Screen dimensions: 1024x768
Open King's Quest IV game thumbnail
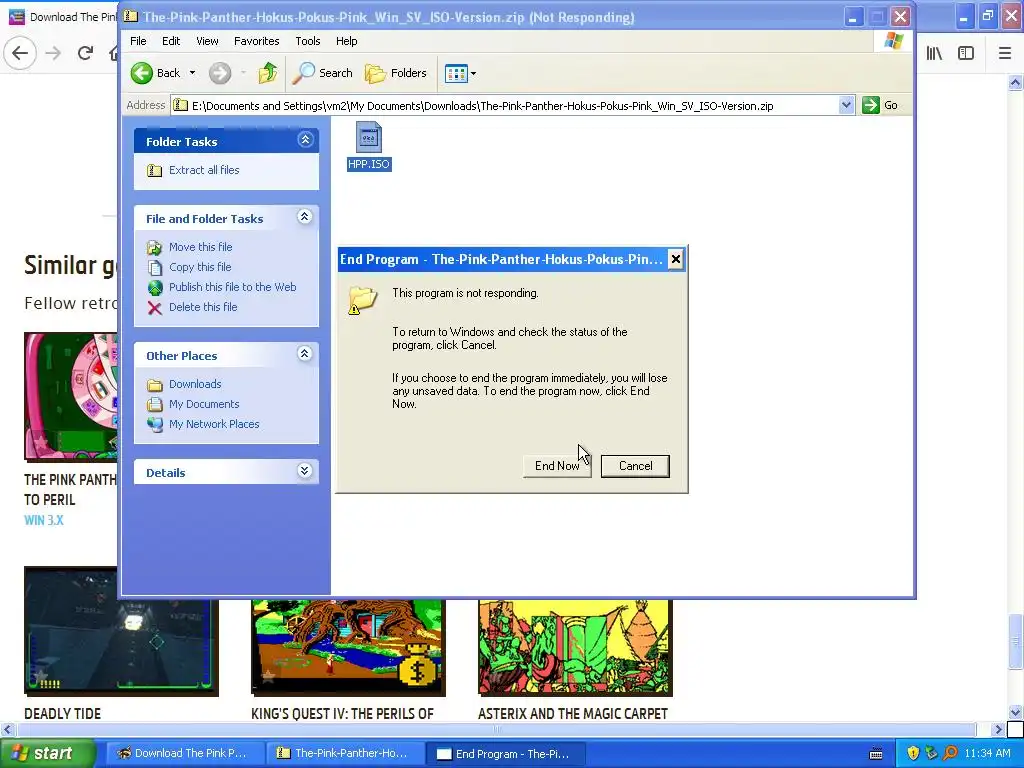click(x=348, y=647)
